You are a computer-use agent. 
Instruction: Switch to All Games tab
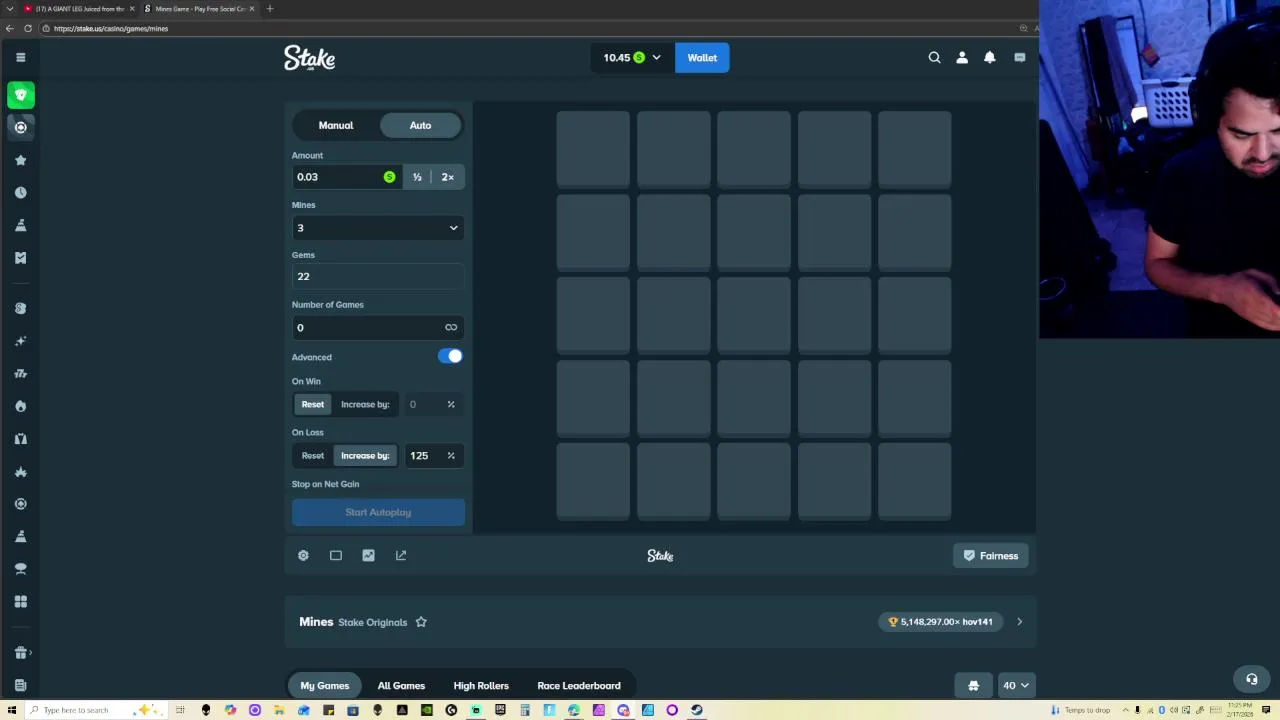401,686
